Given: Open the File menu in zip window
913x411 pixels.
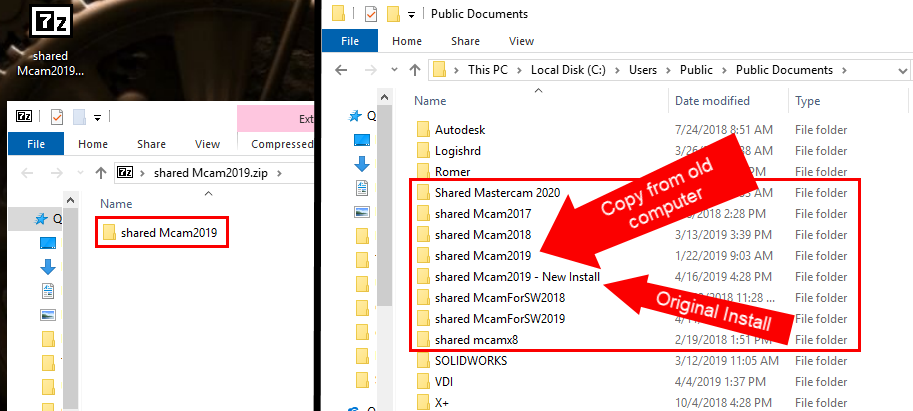Looking at the screenshot, I should [x=36, y=144].
